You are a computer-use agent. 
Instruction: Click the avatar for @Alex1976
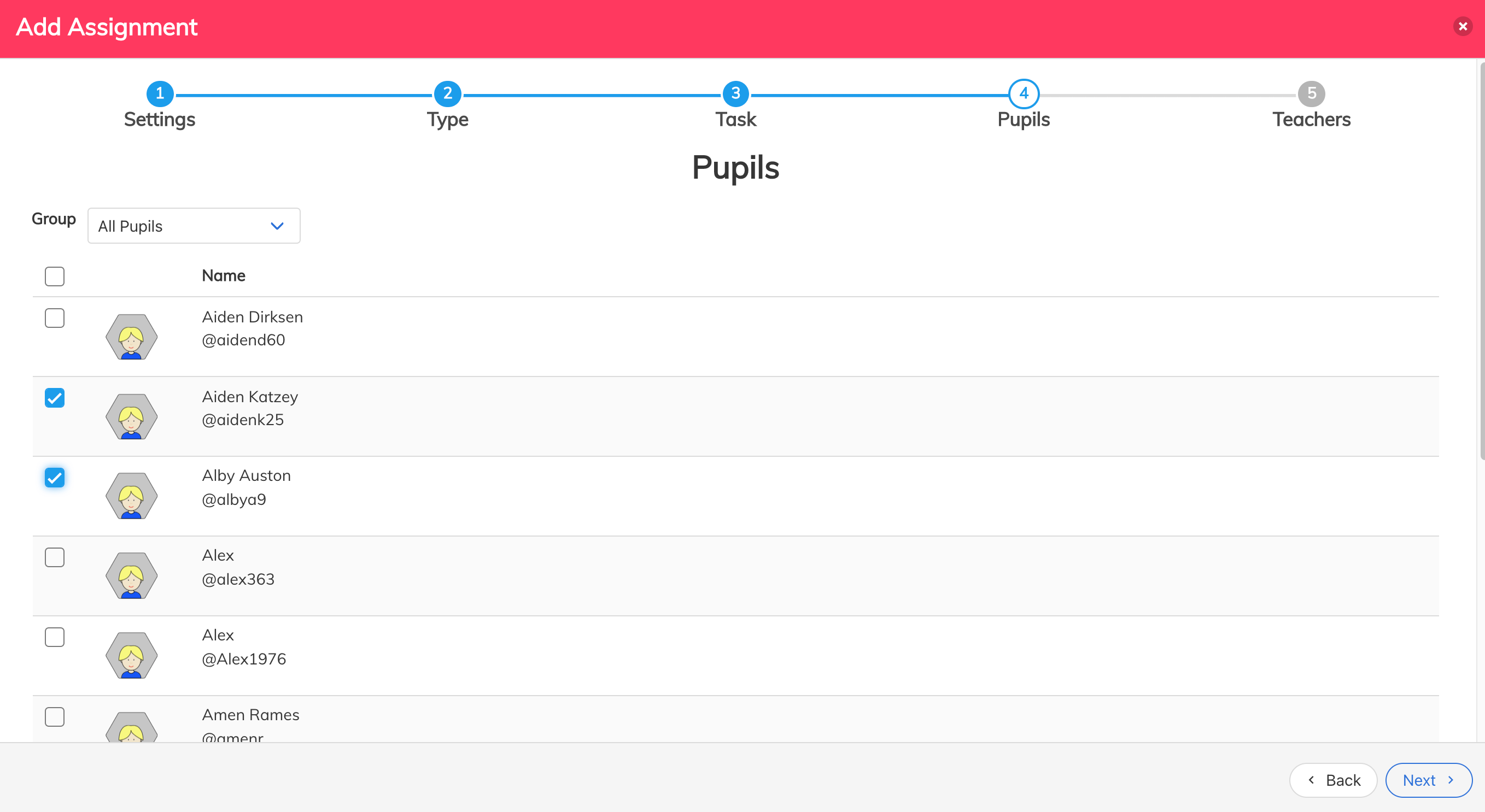pyautogui.click(x=131, y=655)
